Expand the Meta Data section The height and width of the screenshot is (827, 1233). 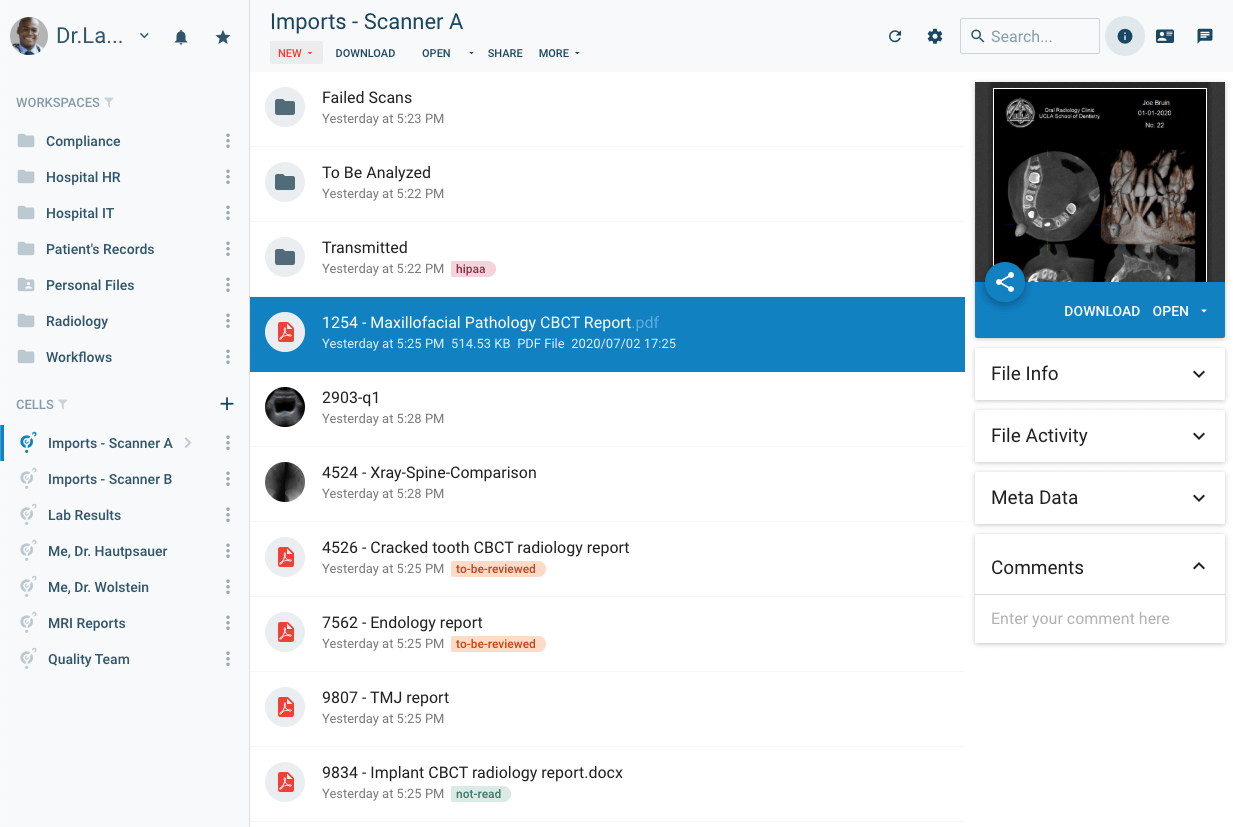1100,498
